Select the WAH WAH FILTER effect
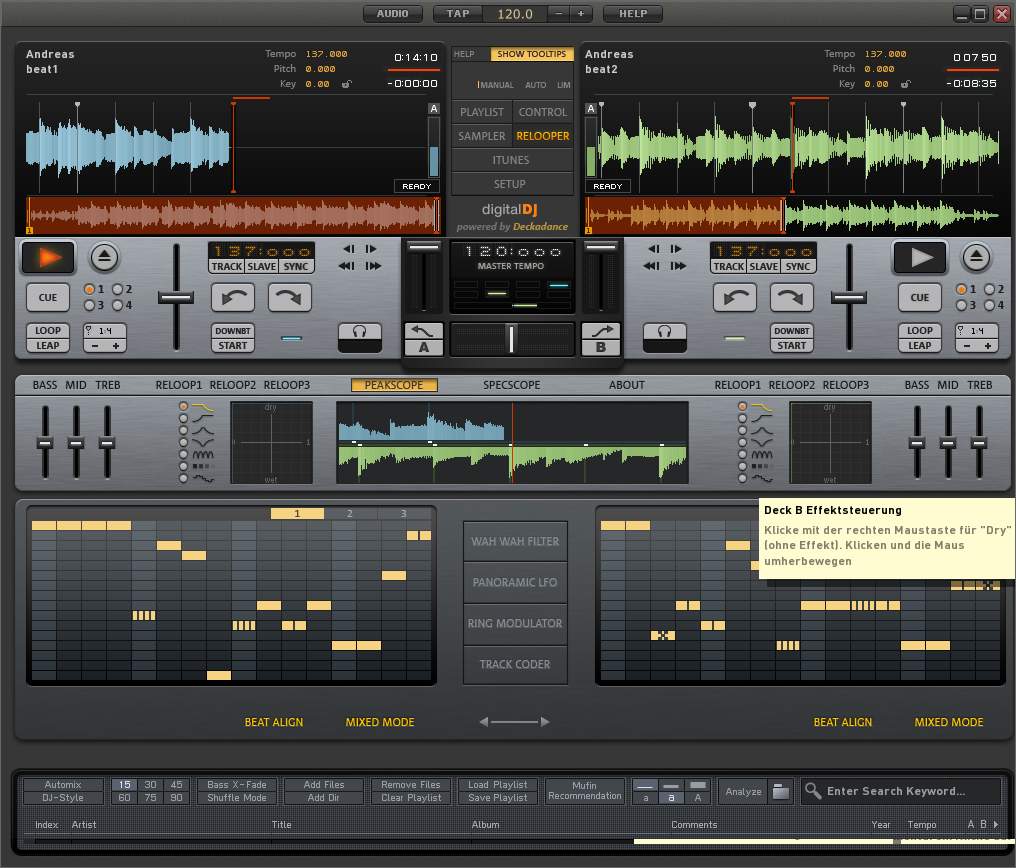The image size is (1016, 868). (515, 542)
